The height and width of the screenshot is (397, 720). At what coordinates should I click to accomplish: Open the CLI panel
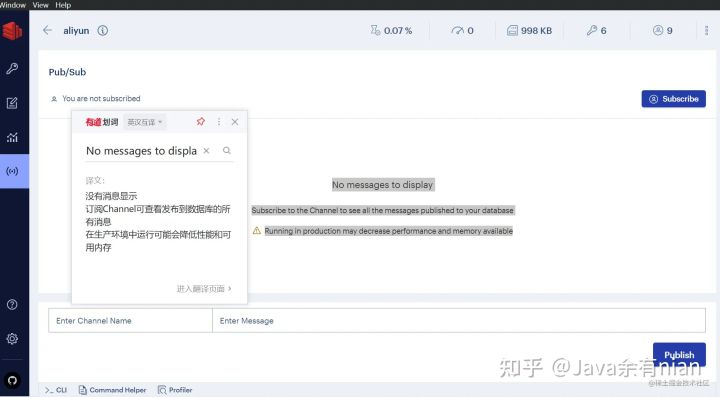(56, 390)
